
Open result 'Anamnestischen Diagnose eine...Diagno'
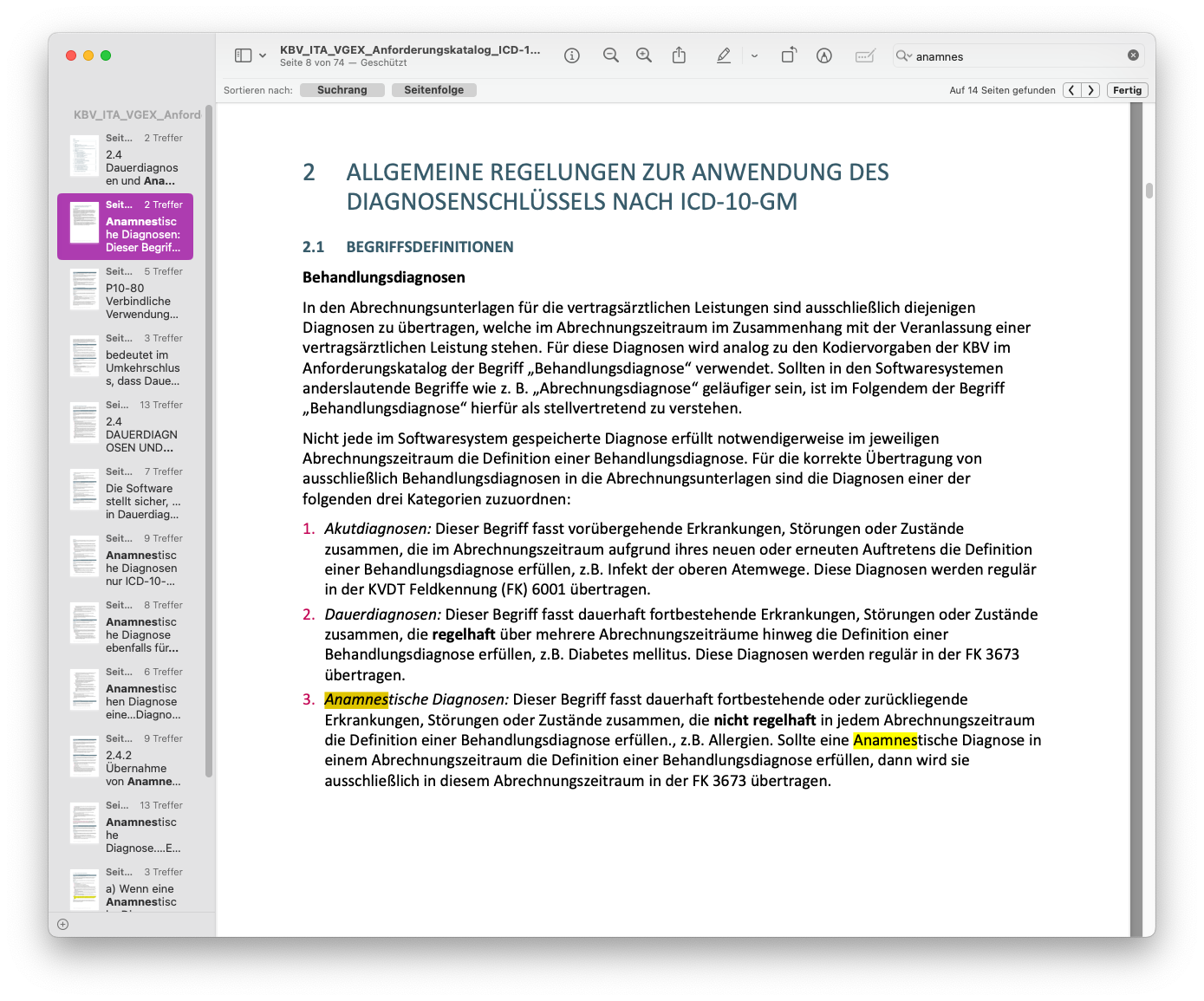(125, 693)
